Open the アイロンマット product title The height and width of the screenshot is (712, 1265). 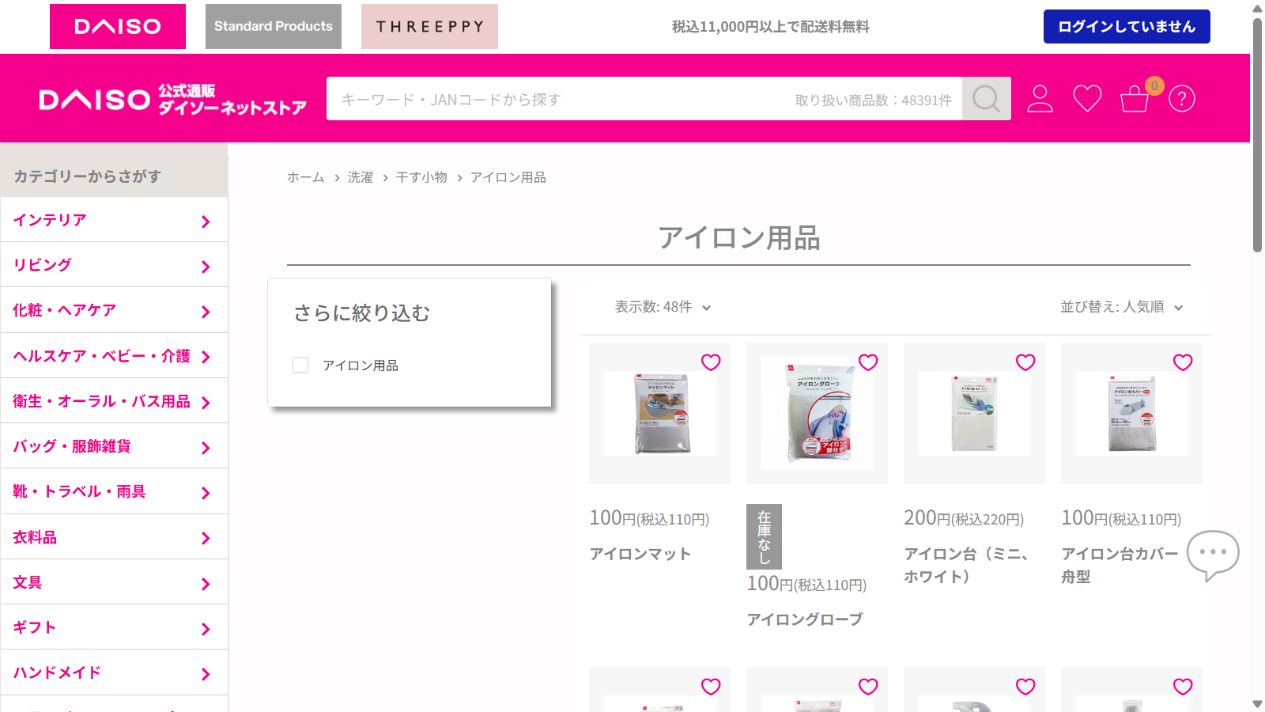click(x=641, y=554)
